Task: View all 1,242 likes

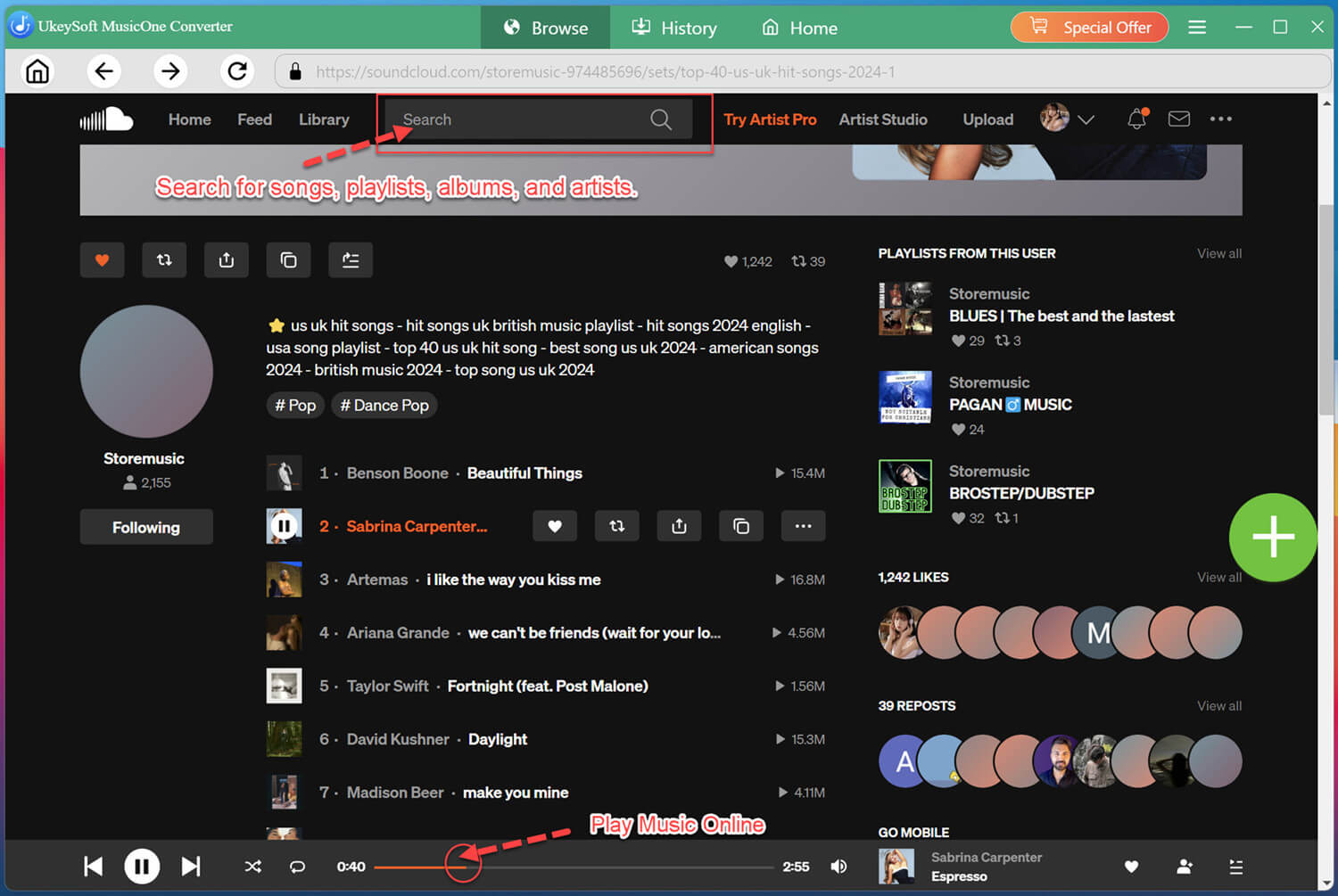Action: pos(1219,577)
